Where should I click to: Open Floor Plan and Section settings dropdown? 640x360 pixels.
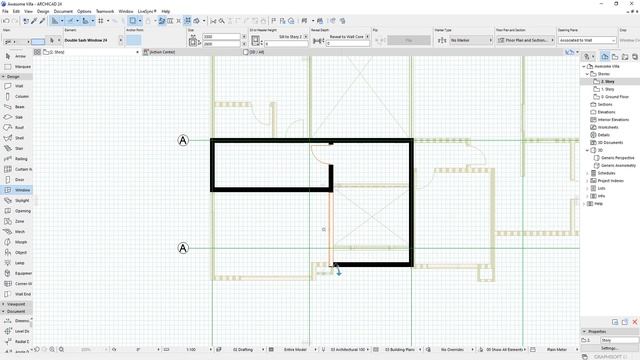526,40
